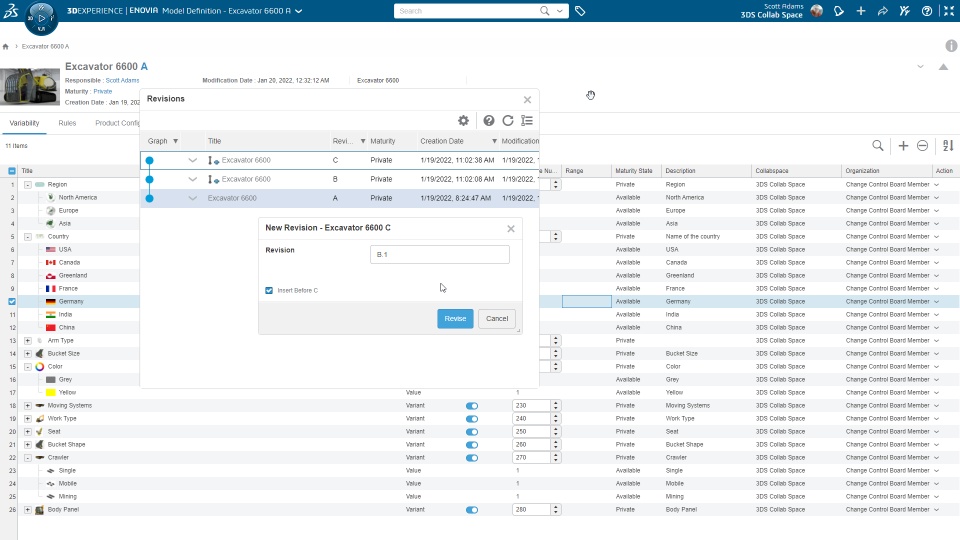Open search options dropdown arrow
Viewport: 960px width, 540px height.
[560, 11]
